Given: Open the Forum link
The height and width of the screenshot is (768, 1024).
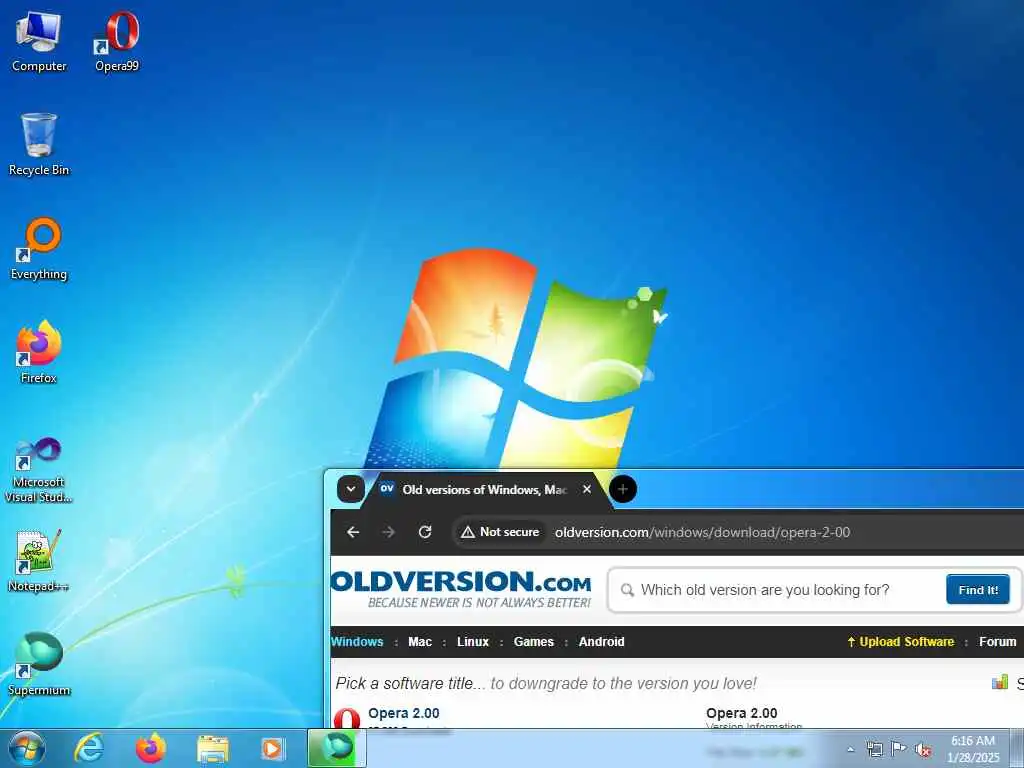Looking at the screenshot, I should click(997, 642).
